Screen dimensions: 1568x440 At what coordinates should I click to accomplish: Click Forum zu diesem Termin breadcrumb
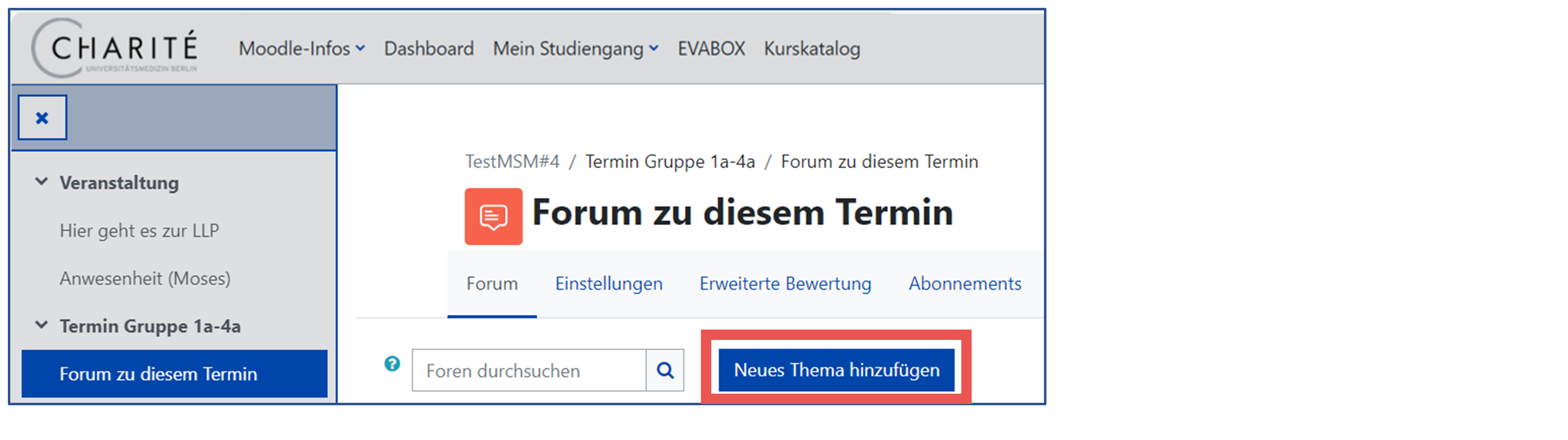click(879, 162)
